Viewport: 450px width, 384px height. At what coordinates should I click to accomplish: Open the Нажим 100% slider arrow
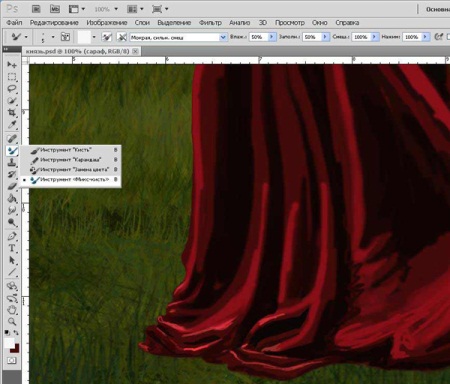pos(425,37)
